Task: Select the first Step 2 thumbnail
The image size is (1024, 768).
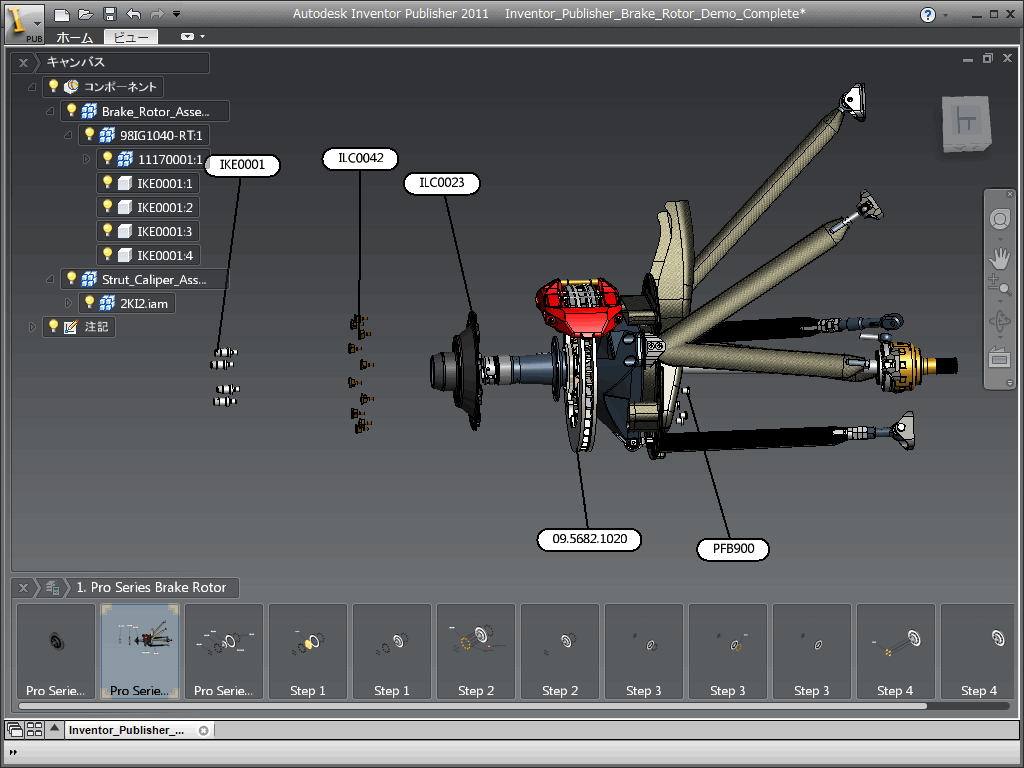Action: [475, 651]
